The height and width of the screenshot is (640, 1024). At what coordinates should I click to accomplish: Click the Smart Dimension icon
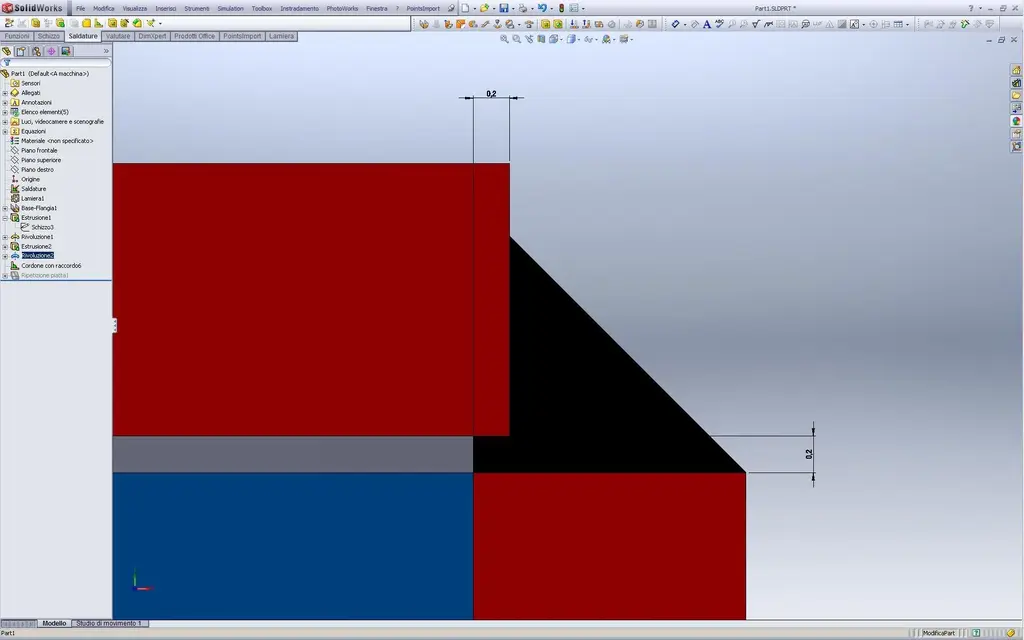[x=675, y=24]
